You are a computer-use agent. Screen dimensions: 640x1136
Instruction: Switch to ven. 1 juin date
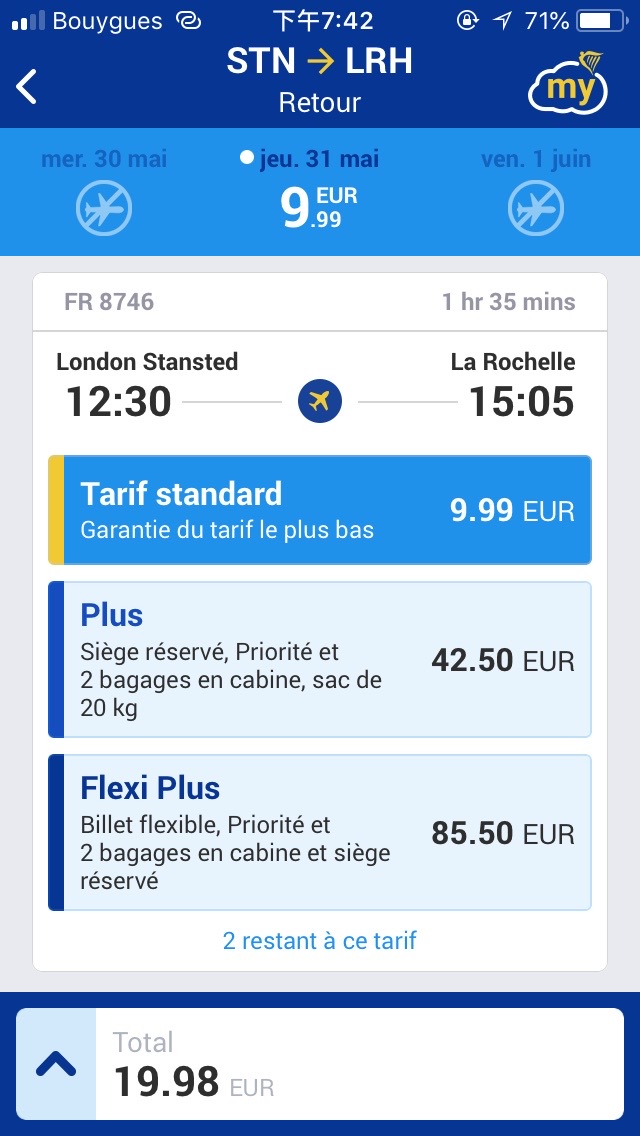pos(535,160)
